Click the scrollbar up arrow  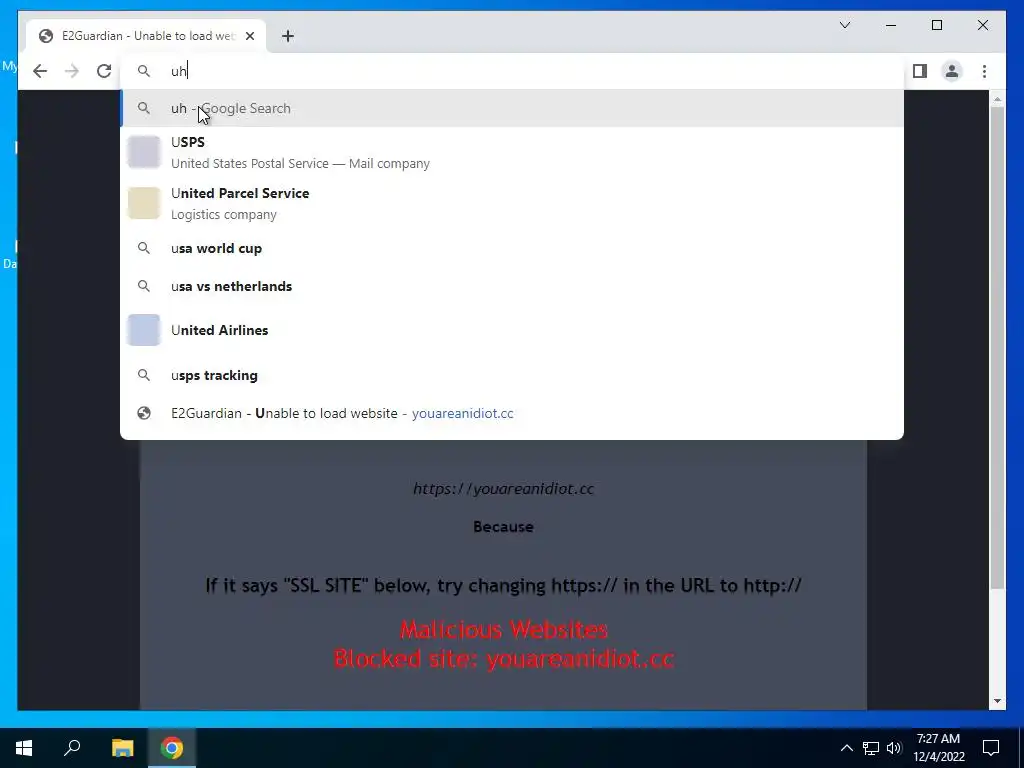pos(997,99)
